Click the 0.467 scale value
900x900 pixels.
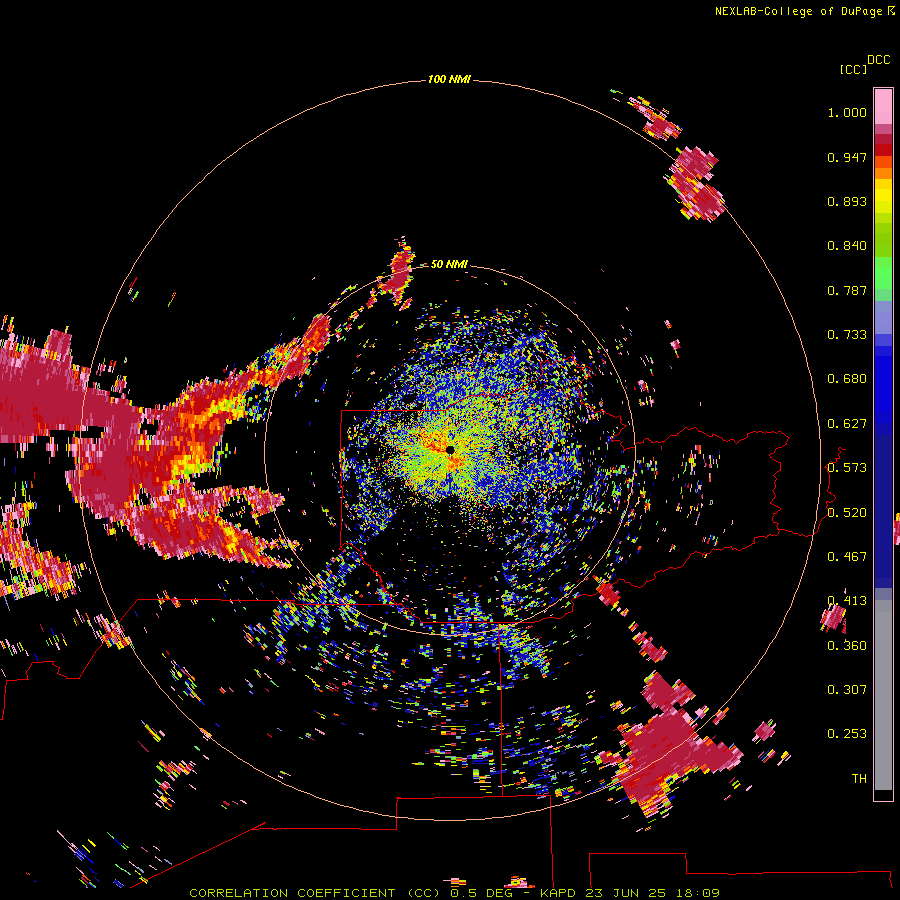[x=847, y=557]
